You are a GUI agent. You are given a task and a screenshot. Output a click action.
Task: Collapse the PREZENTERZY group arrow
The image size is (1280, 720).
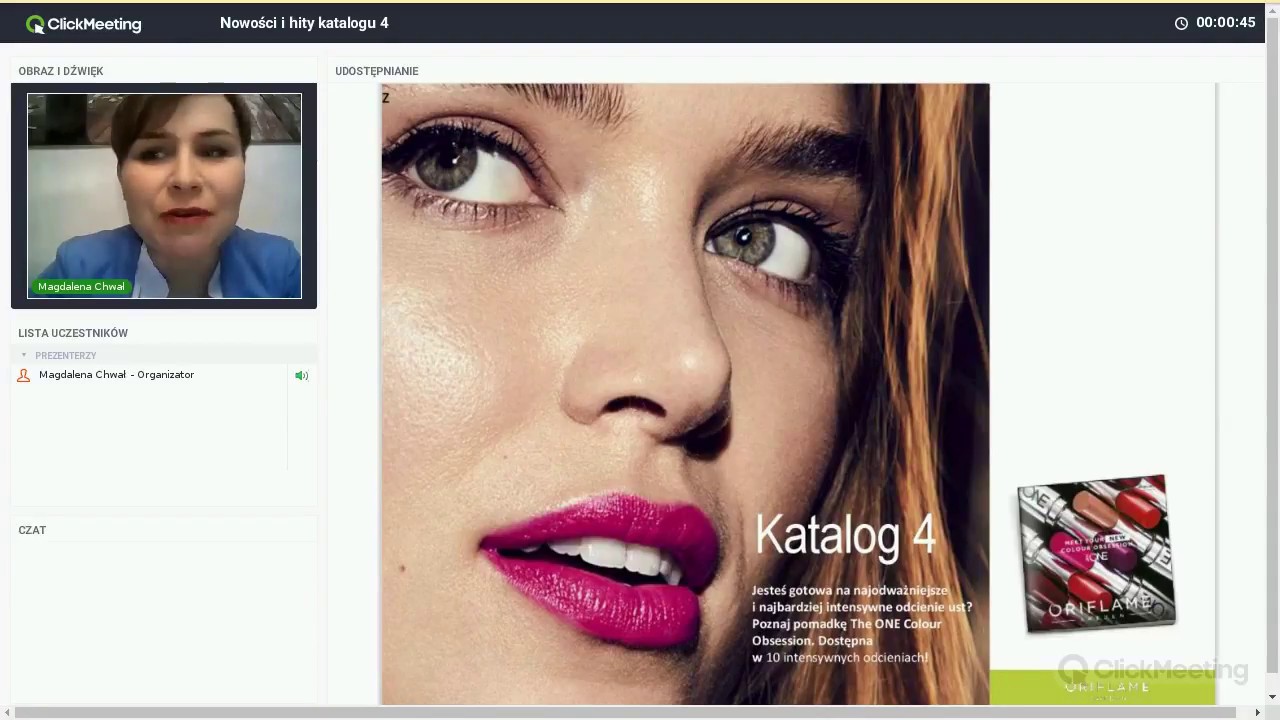pos(24,355)
